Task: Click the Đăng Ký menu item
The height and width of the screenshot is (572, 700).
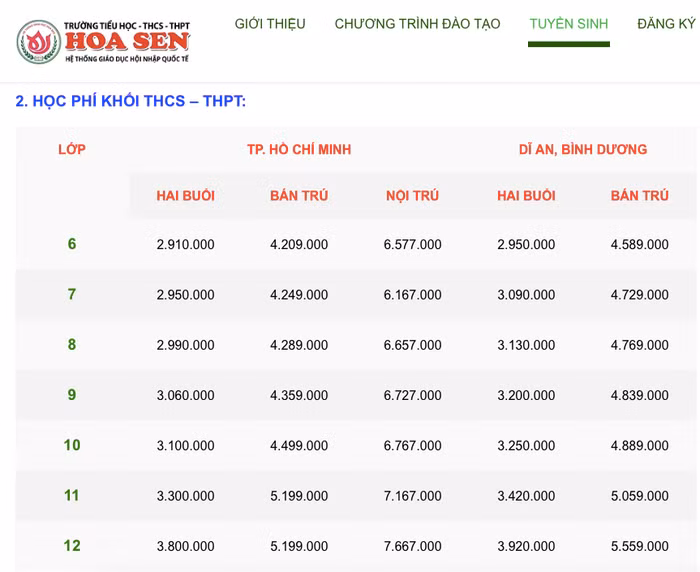Action: [665, 24]
